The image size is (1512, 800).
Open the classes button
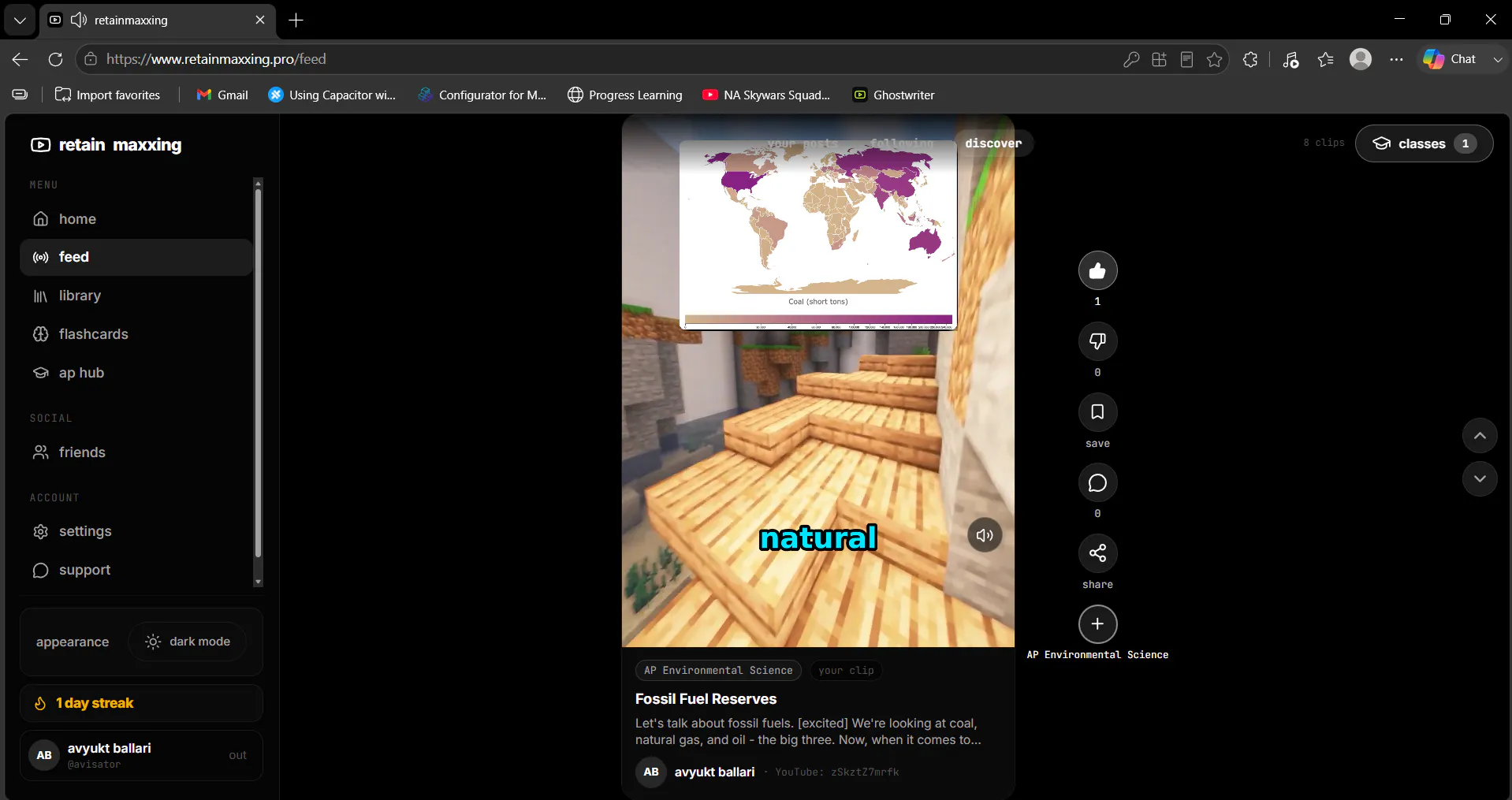tap(1424, 143)
